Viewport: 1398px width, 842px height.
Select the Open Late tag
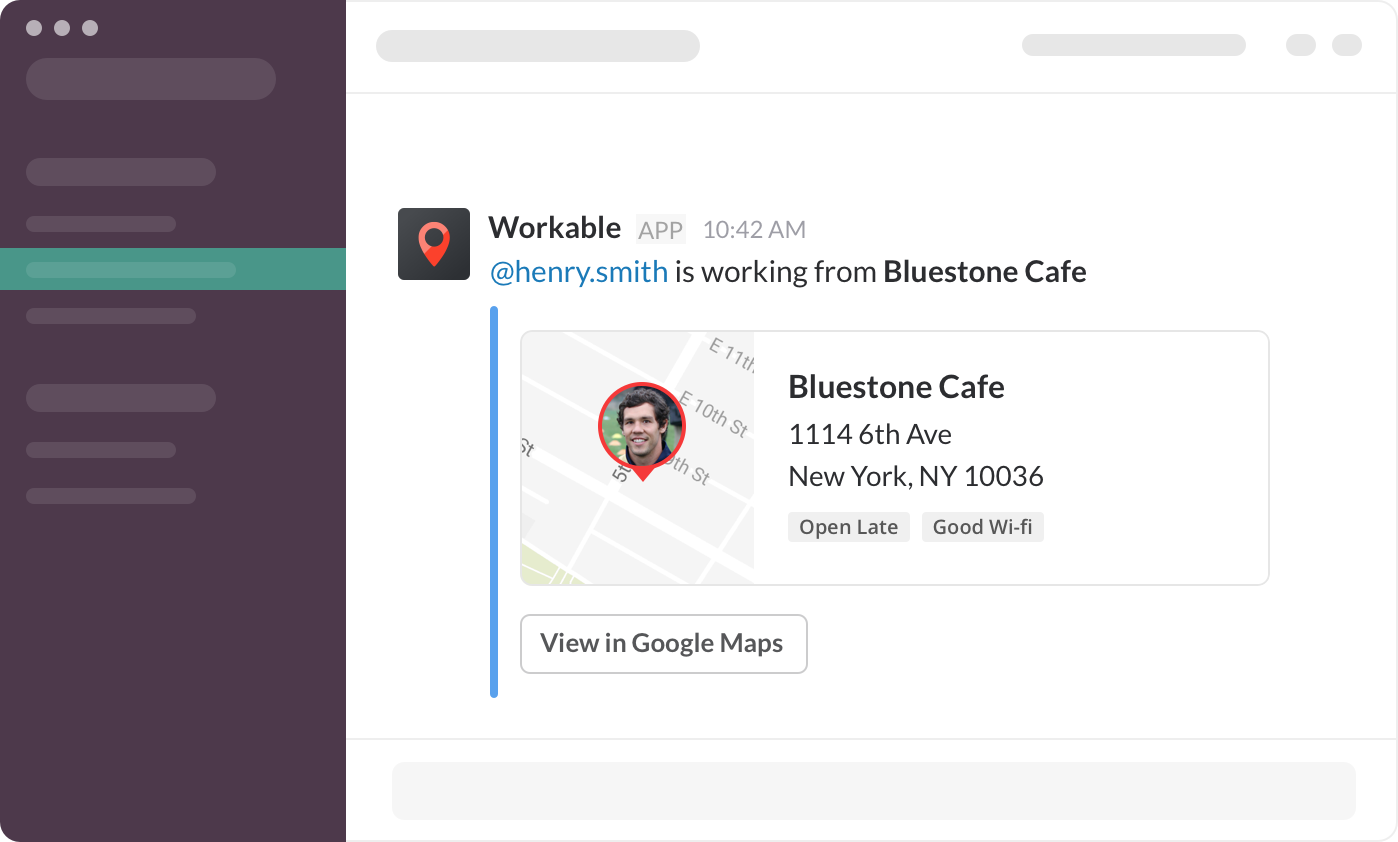848,527
